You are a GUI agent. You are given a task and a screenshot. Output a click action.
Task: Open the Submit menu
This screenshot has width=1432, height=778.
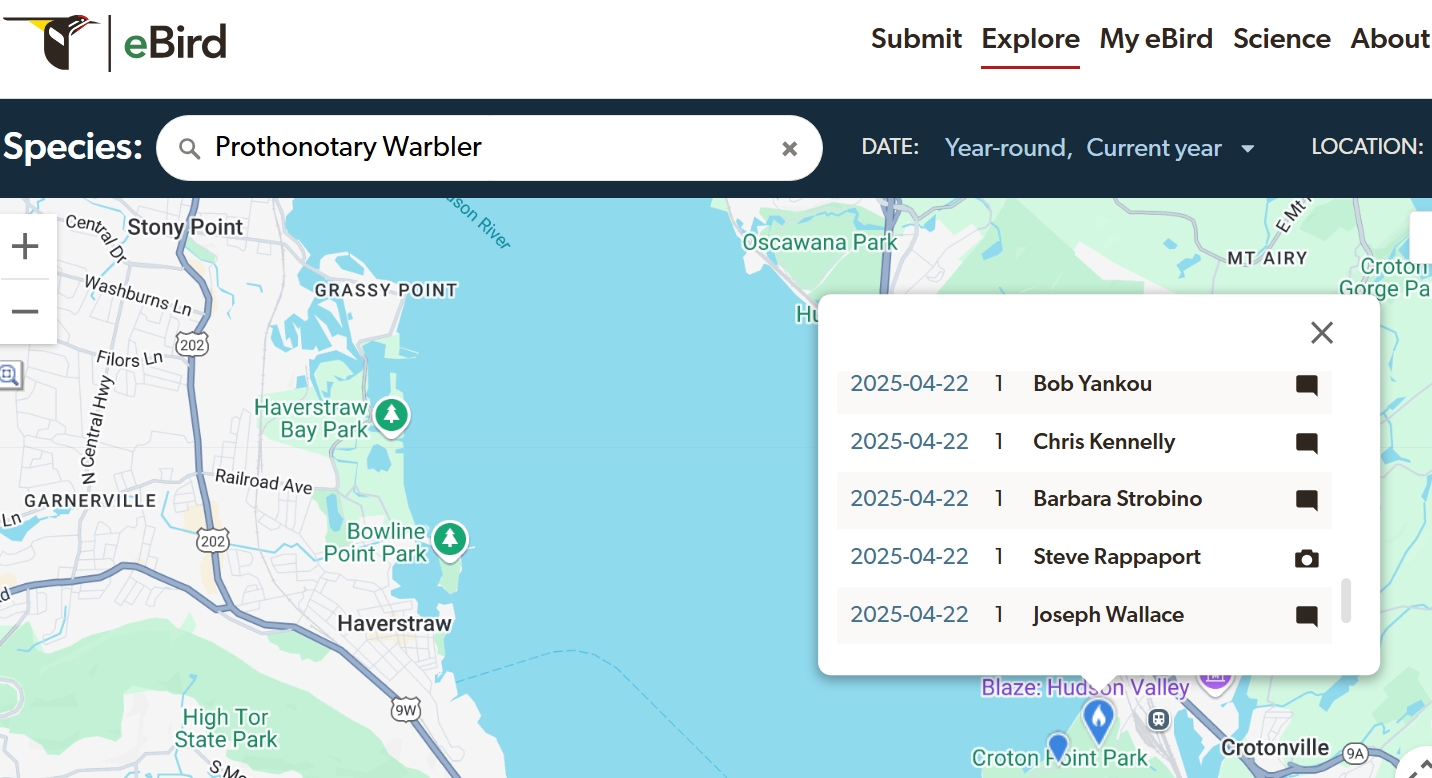pyautogui.click(x=916, y=39)
